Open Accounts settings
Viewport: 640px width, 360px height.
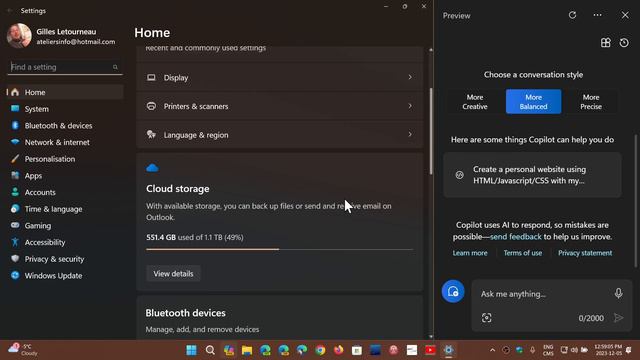[x=65, y=192]
